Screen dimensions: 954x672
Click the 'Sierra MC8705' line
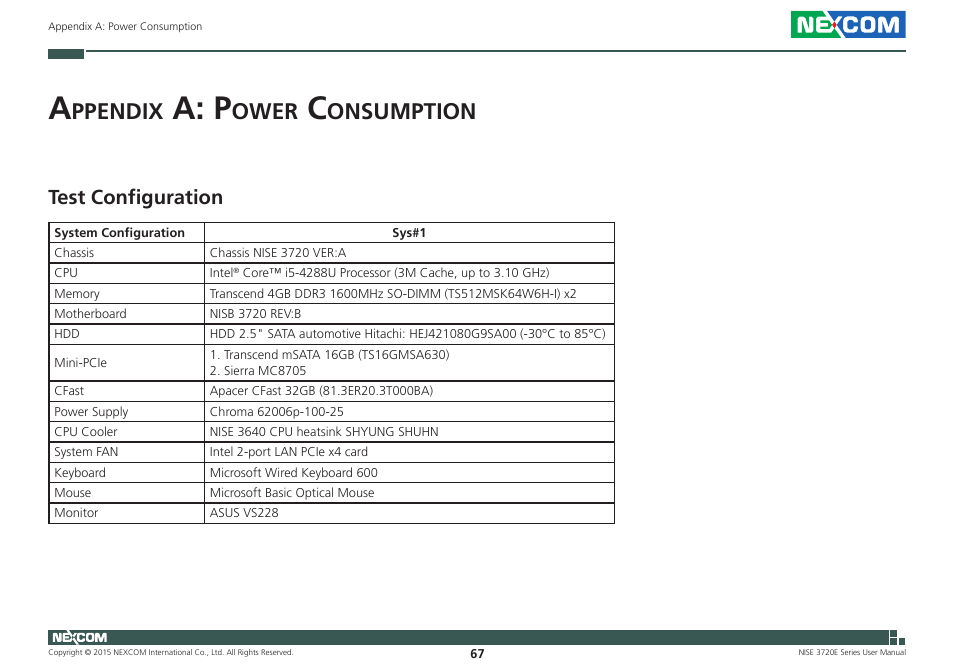point(257,370)
